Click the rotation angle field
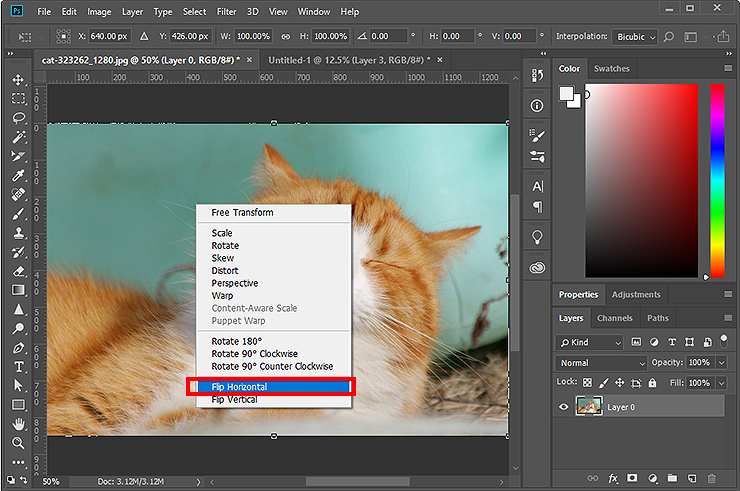The width and height of the screenshot is (740, 491). [x=387, y=36]
